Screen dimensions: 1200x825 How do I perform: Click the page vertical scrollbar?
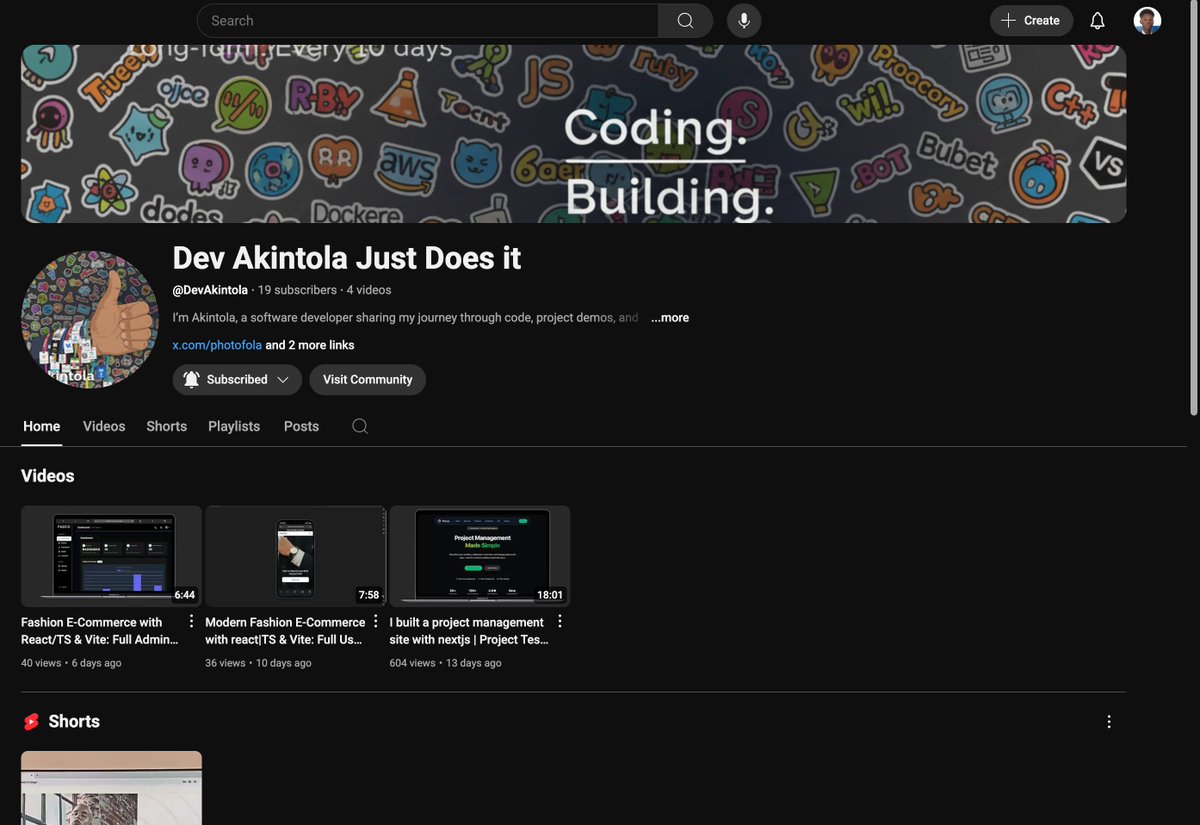tap(1194, 210)
